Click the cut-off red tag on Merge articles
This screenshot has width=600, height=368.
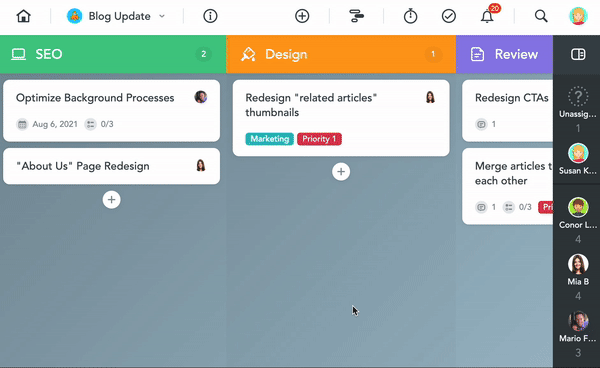click(546, 207)
